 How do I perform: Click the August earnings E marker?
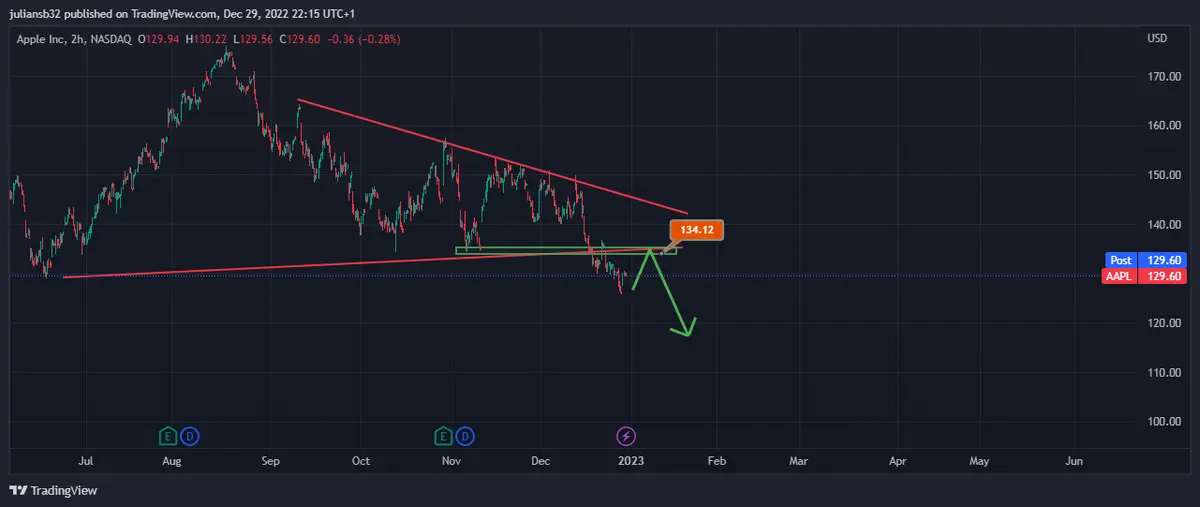click(168, 436)
